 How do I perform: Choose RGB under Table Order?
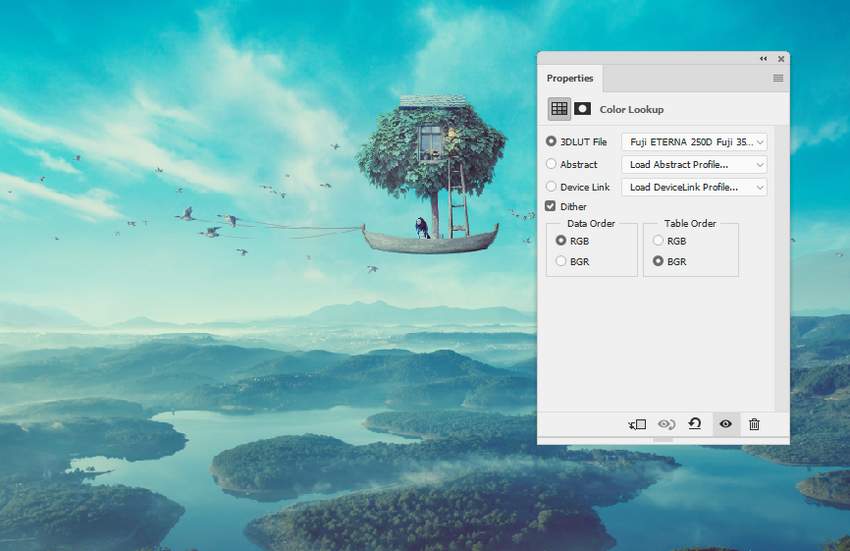658,240
